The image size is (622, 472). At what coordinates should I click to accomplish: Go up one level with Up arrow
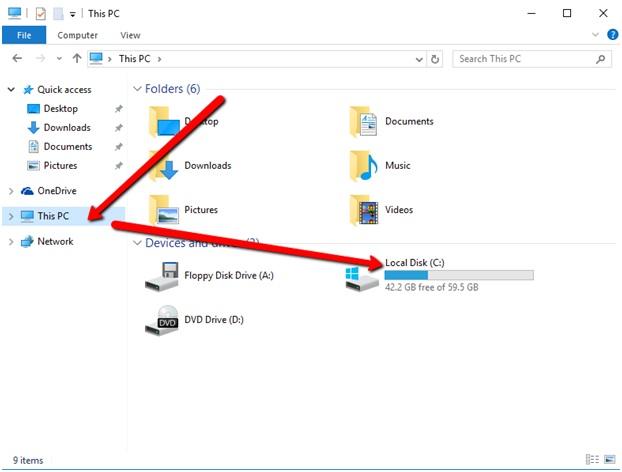point(77,59)
